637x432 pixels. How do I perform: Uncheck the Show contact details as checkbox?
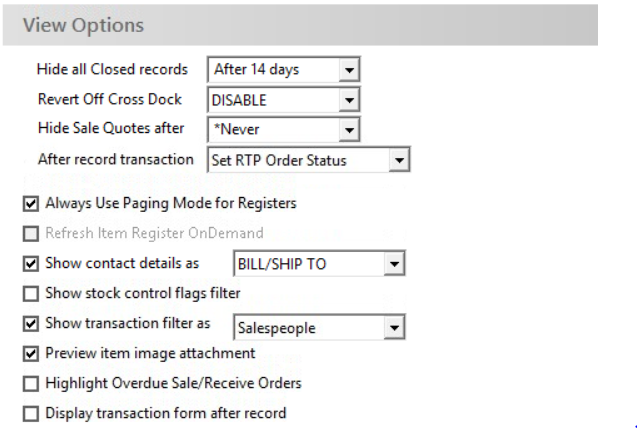[x=31, y=263]
